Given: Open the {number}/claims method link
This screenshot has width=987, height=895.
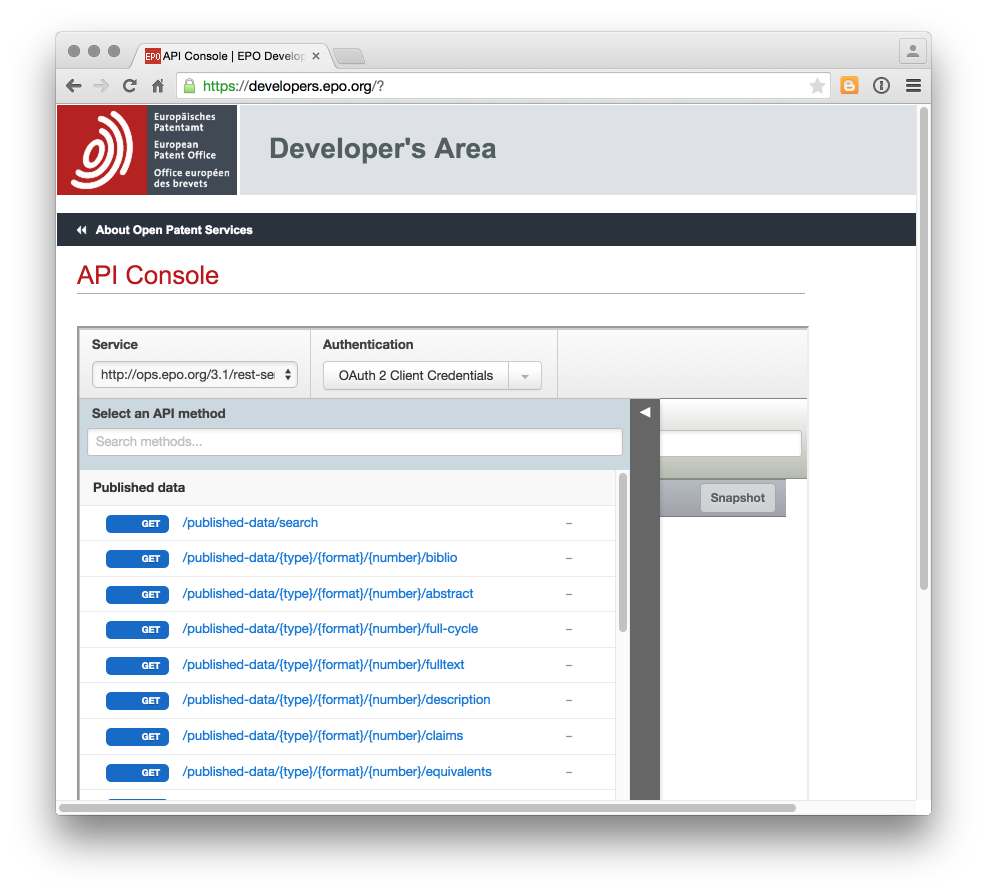Looking at the screenshot, I should click(322, 736).
